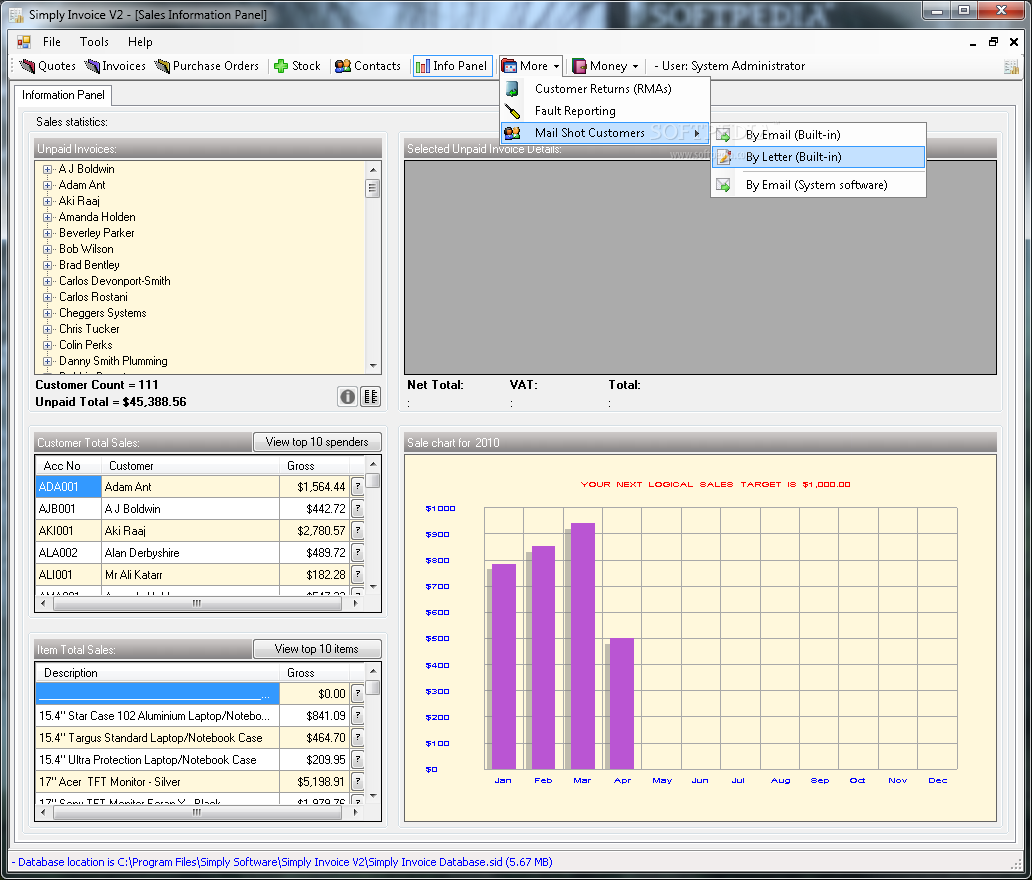This screenshot has height=880, width=1032.
Task: Click By Email (Built-in) envelope icon
Action: point(723,135)
